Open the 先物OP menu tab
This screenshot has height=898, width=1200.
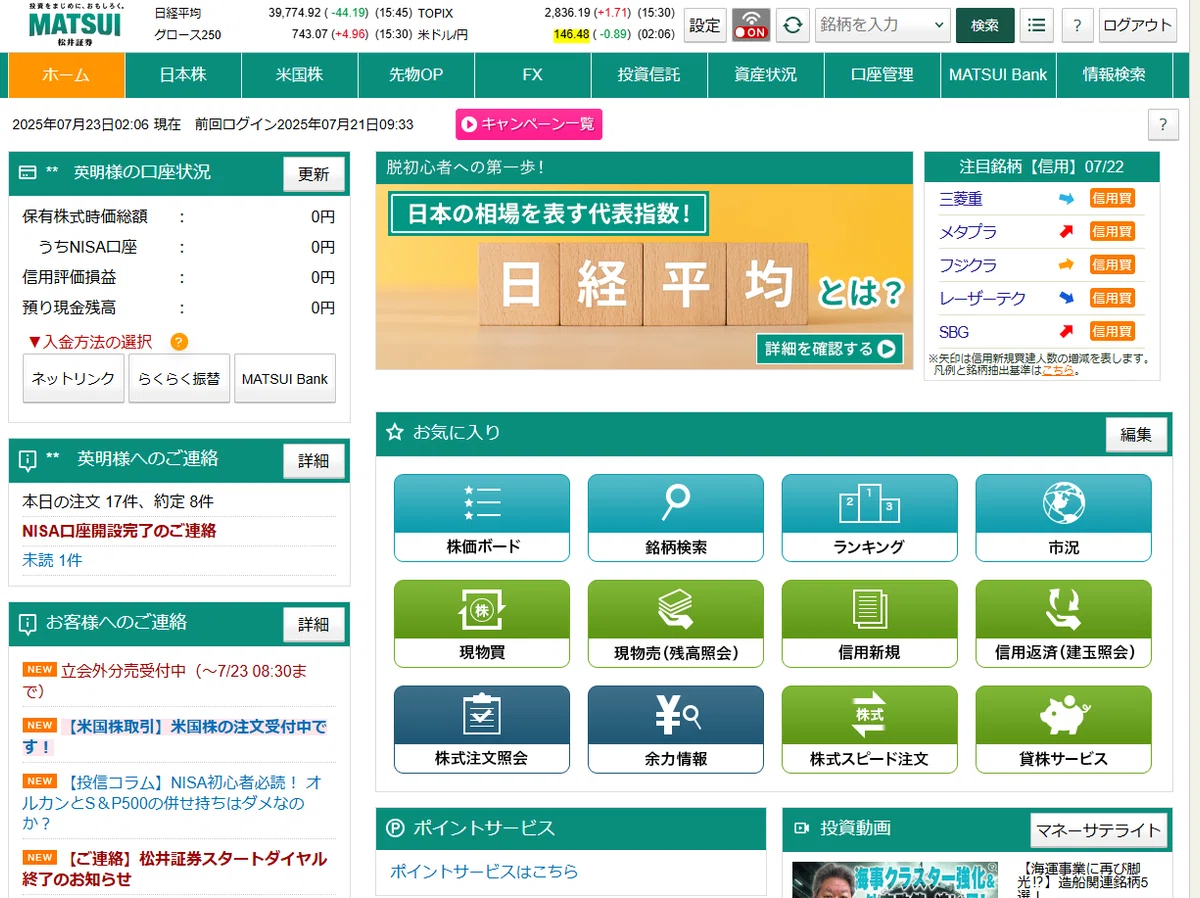point(416,75)
